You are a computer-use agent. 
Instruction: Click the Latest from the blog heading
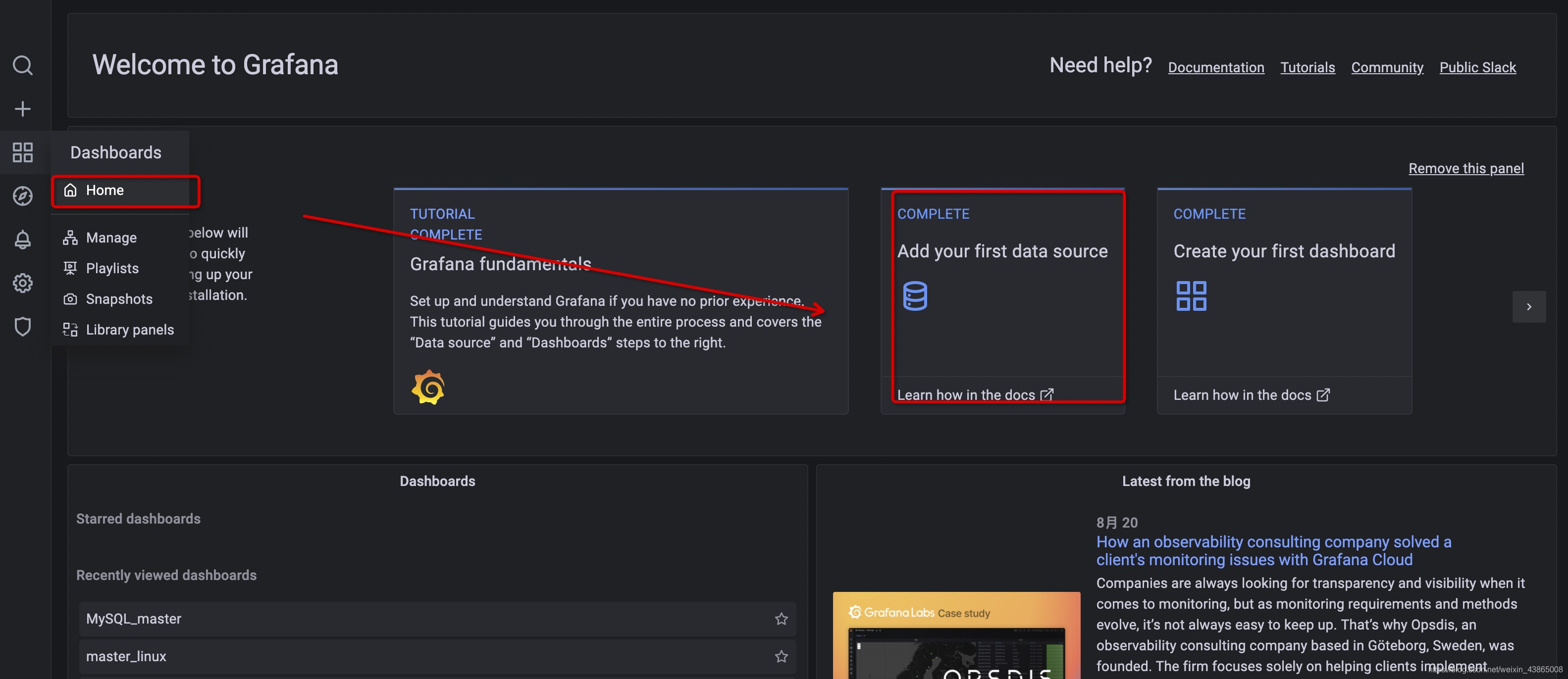click(x=1186, y=481)
